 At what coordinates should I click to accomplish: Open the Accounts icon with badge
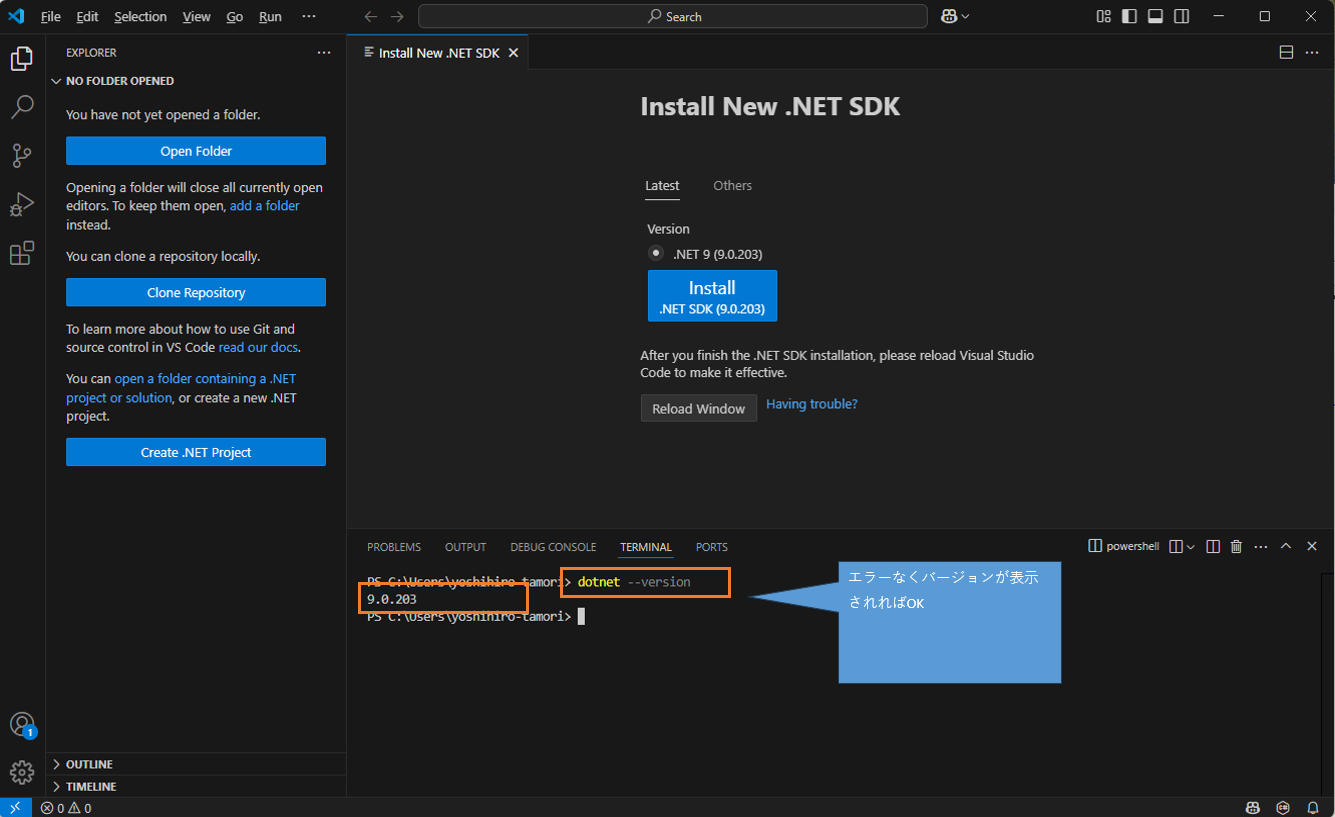click(x=22, y=725)
